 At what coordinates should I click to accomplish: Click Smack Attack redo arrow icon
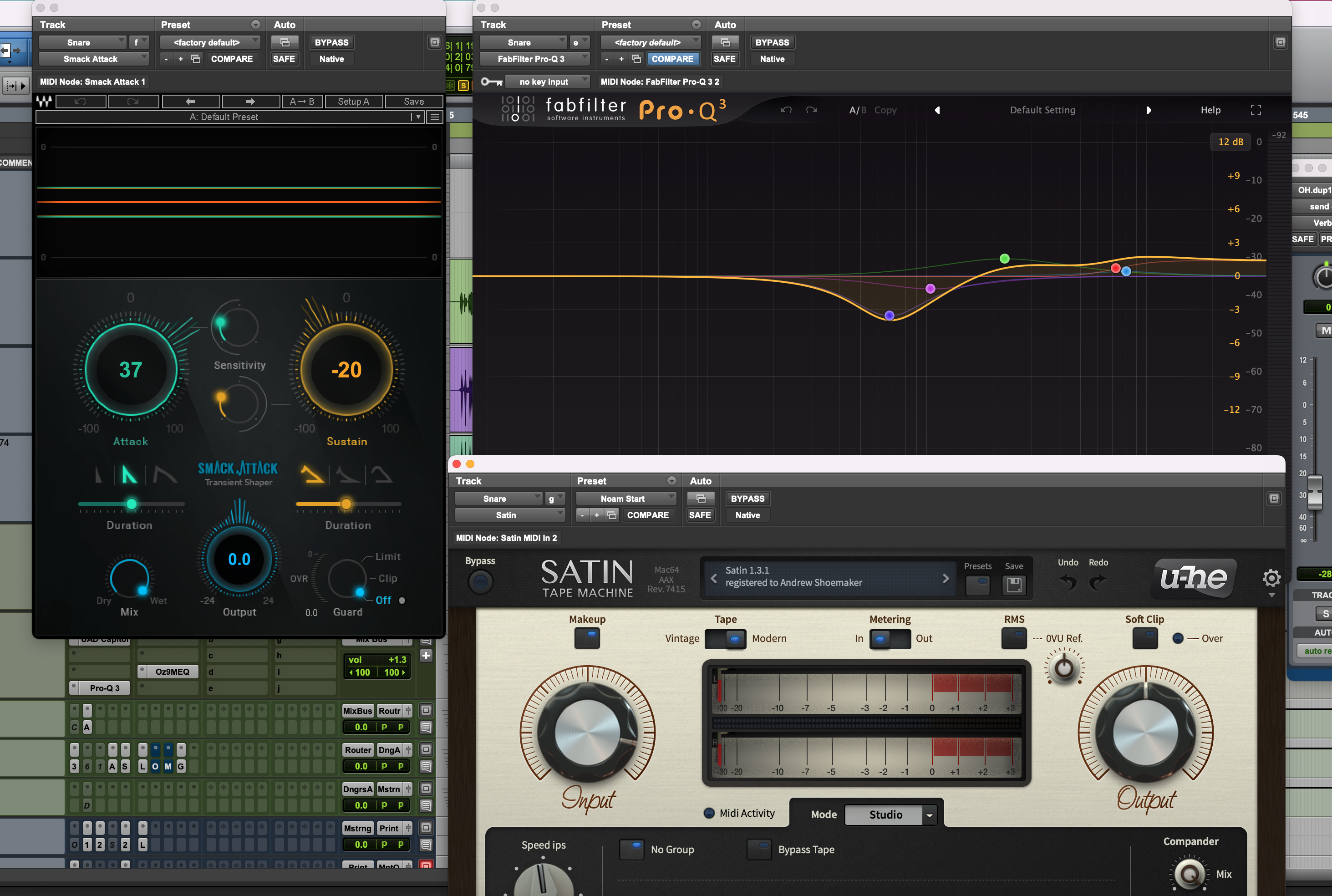pos(133,101)
